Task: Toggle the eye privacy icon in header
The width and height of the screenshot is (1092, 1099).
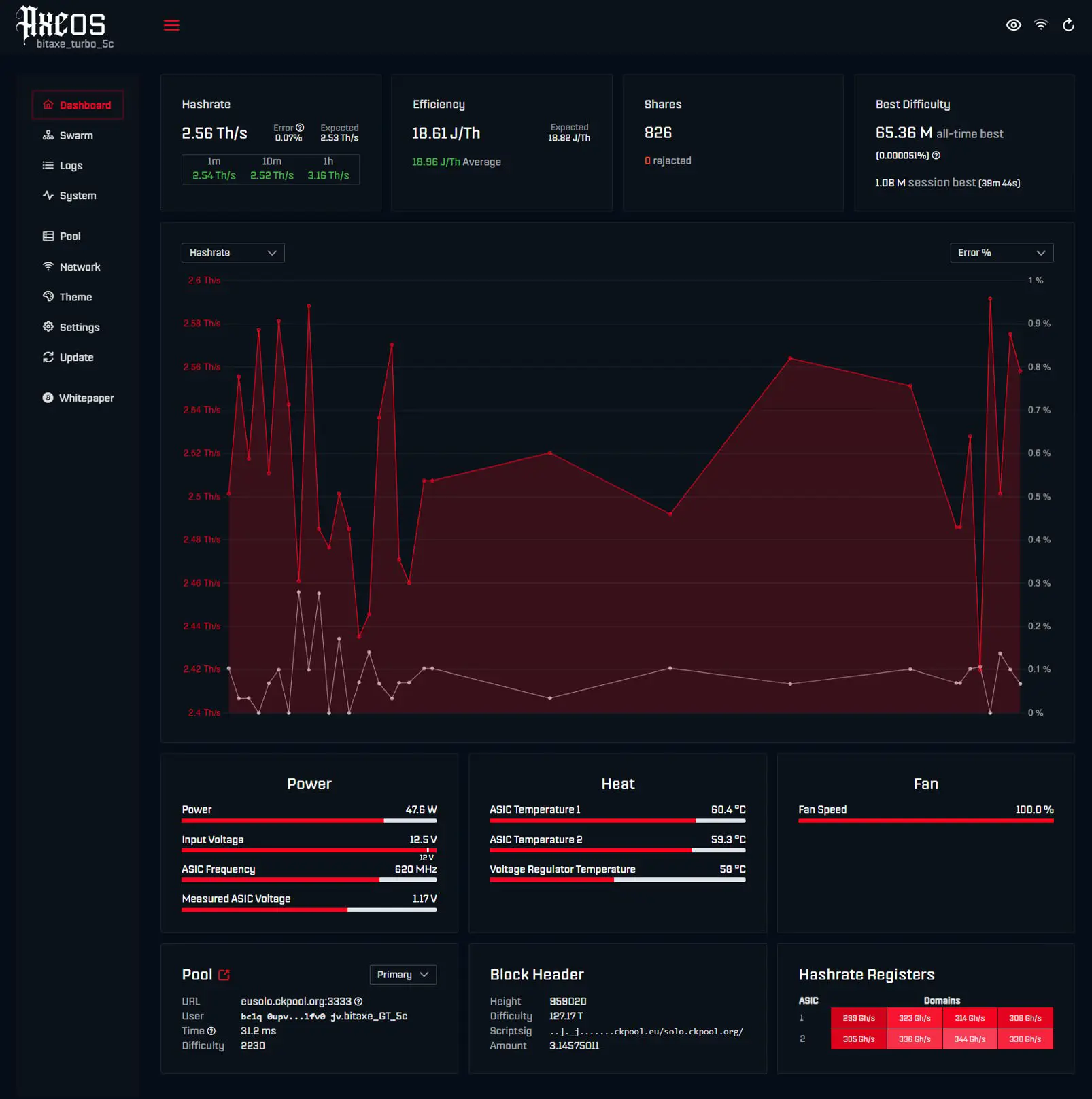Action: [x=1013, y=25]
